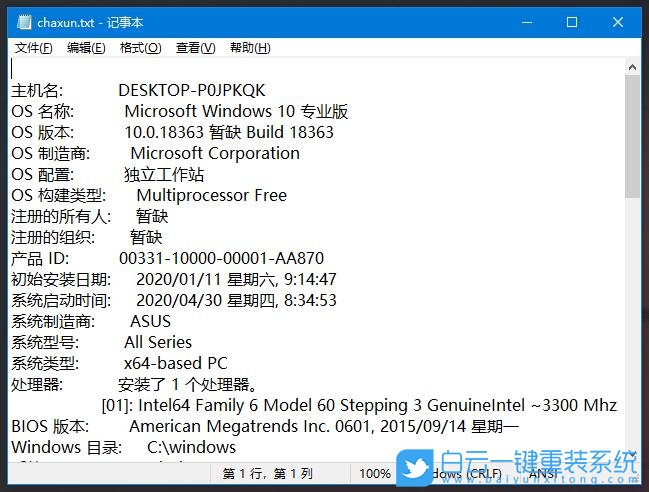
Task: Click on manufacturer value ASUS
Action: point(150,322)
